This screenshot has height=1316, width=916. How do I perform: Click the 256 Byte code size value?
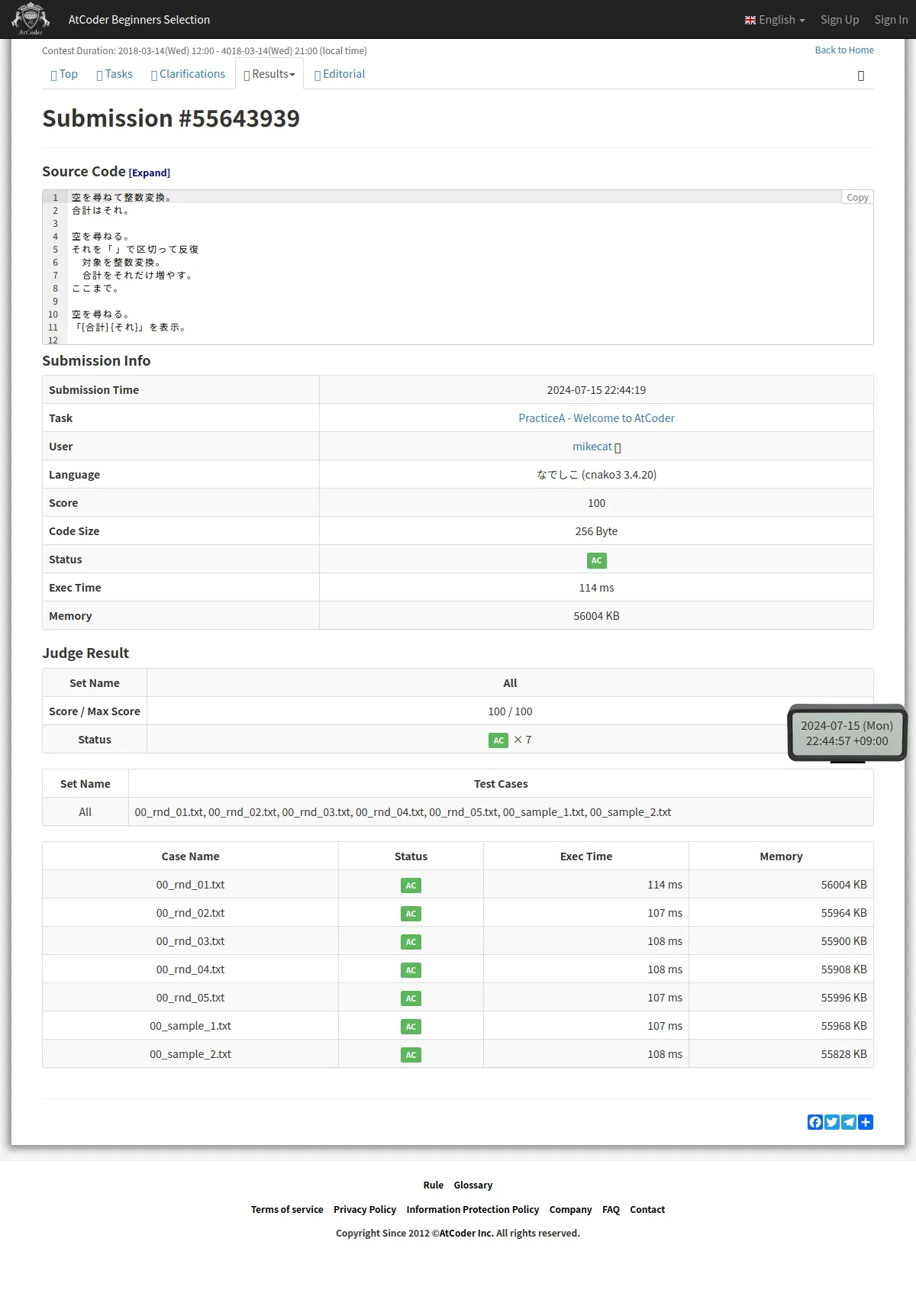coord(596,531)
